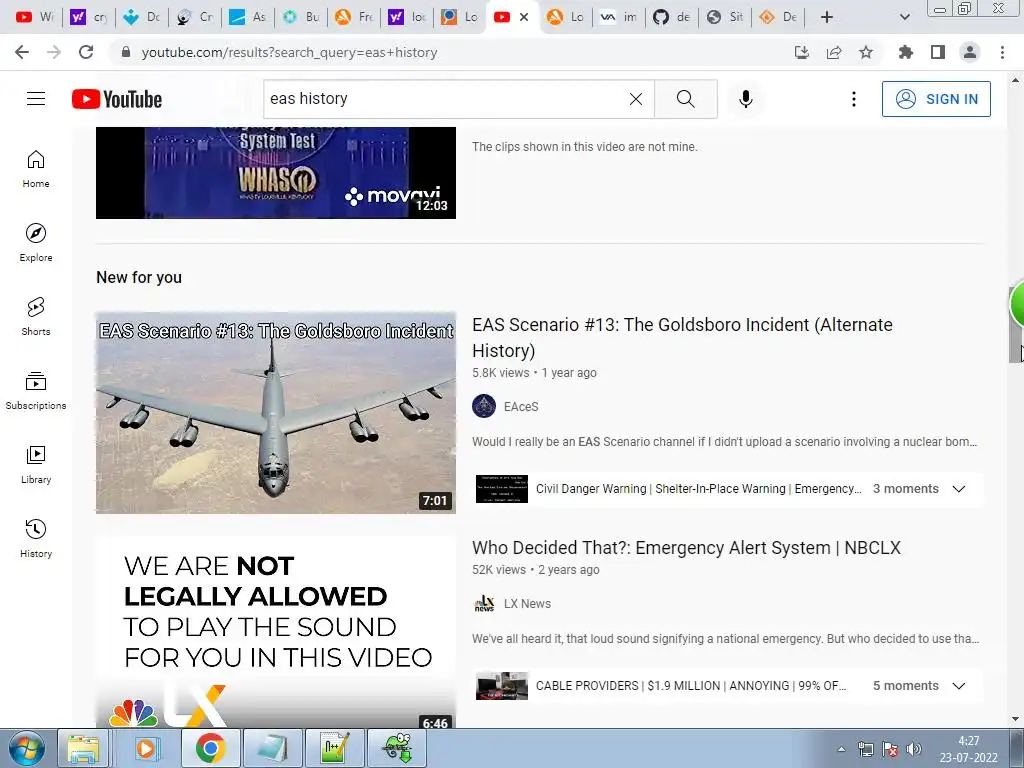Switch to the Fre tab
This screenshot has width=1024, height=768.
click(355, 17)
